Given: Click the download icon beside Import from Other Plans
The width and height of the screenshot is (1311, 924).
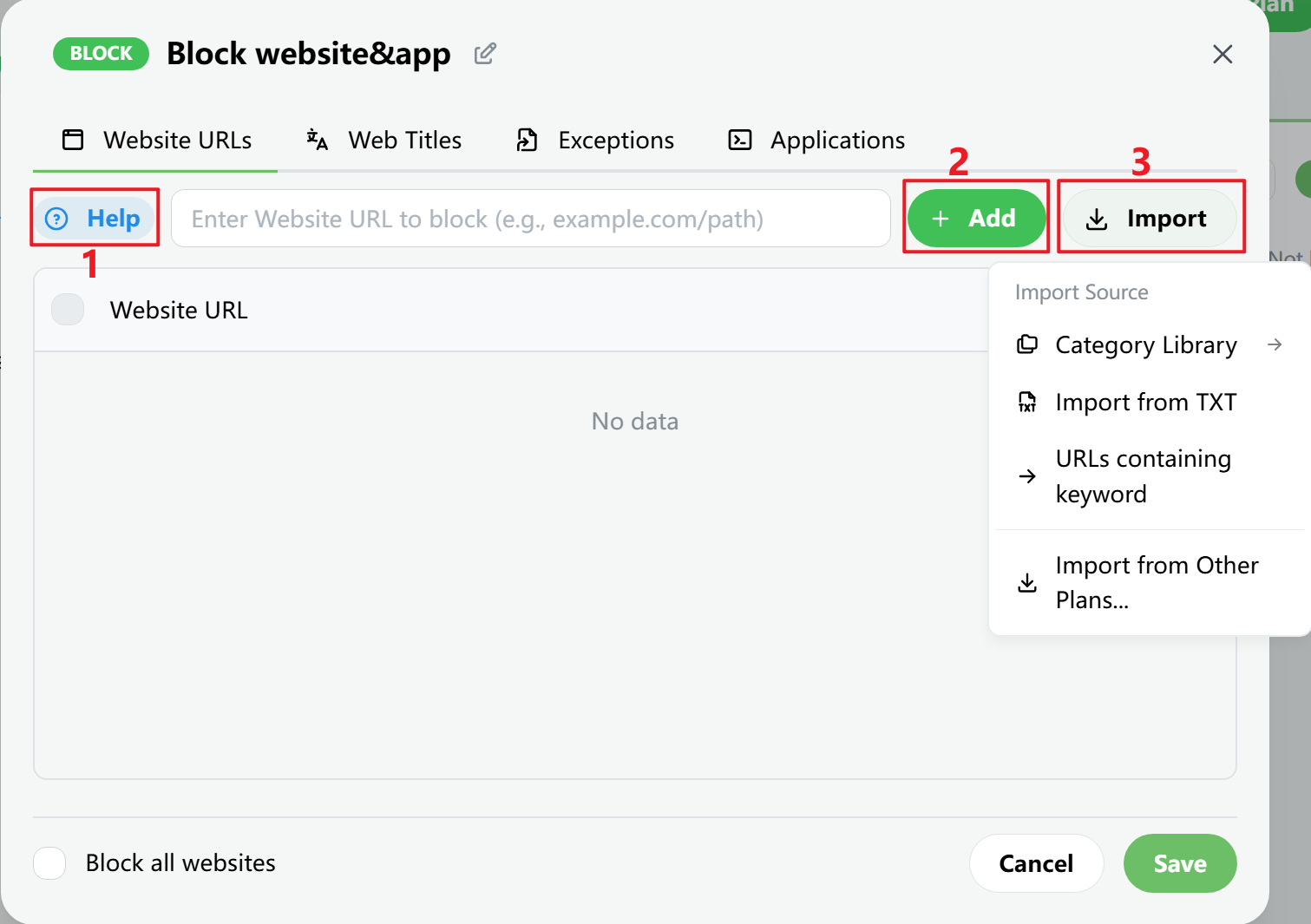Looking at the screenshot, I should point(1027,583).
